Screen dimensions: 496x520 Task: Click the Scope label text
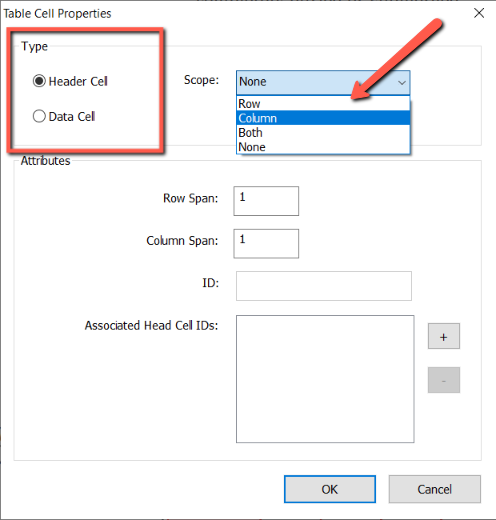201,80
